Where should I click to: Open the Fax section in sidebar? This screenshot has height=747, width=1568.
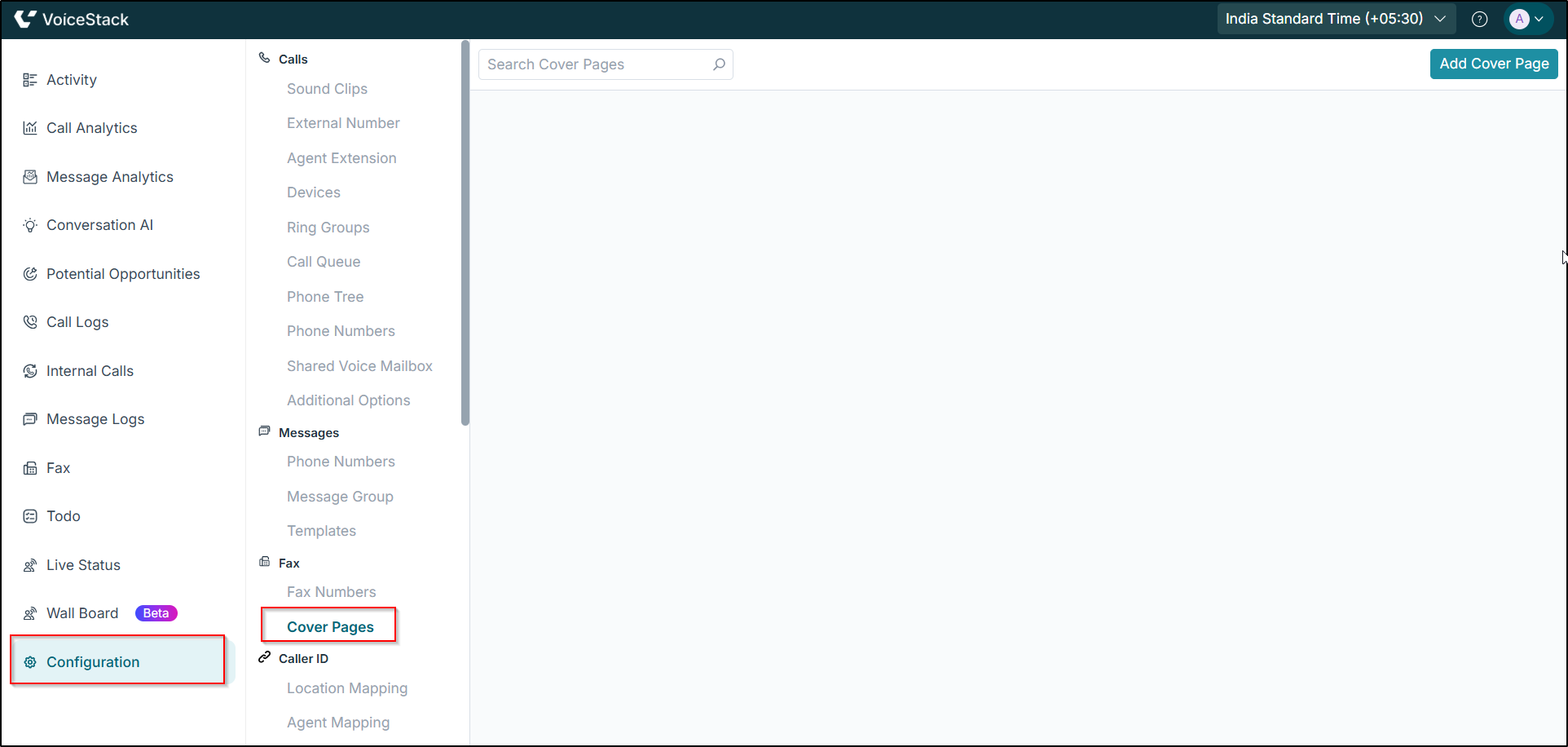pos(57,467)
